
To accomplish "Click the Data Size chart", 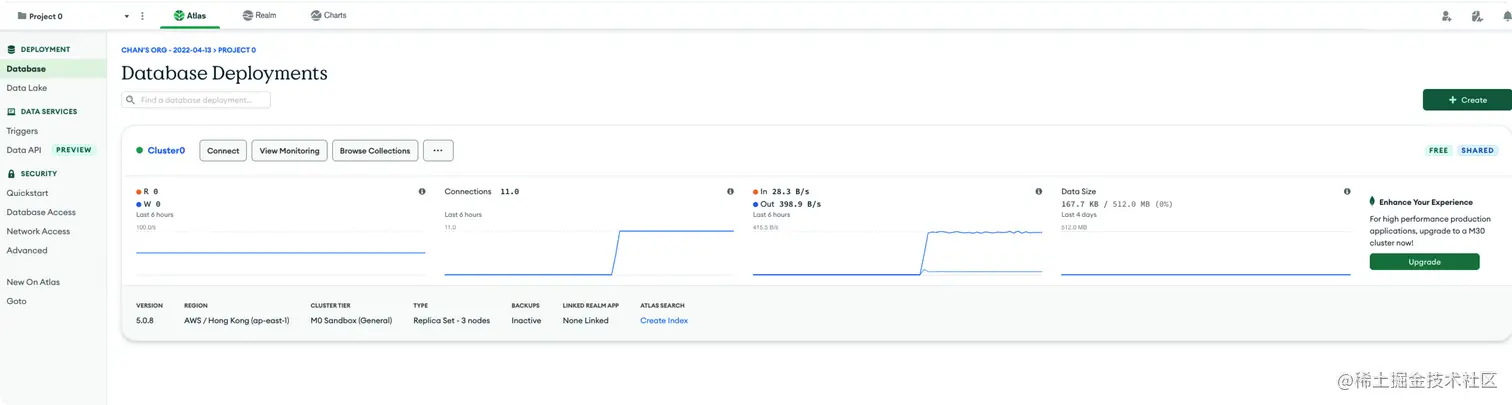I will pyautogui.click(x=1206, y=251).
